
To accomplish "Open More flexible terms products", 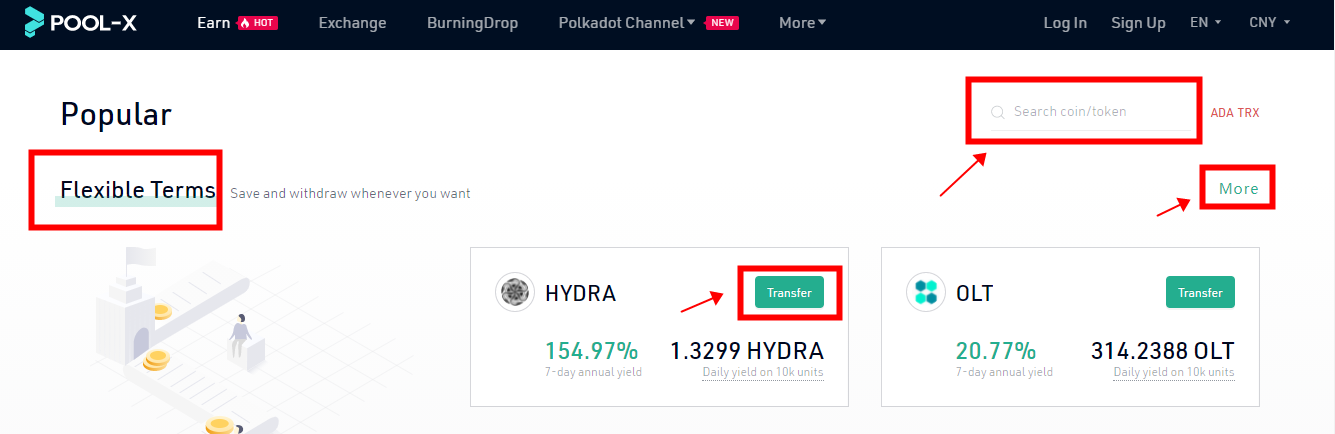I will [1239, 188].
